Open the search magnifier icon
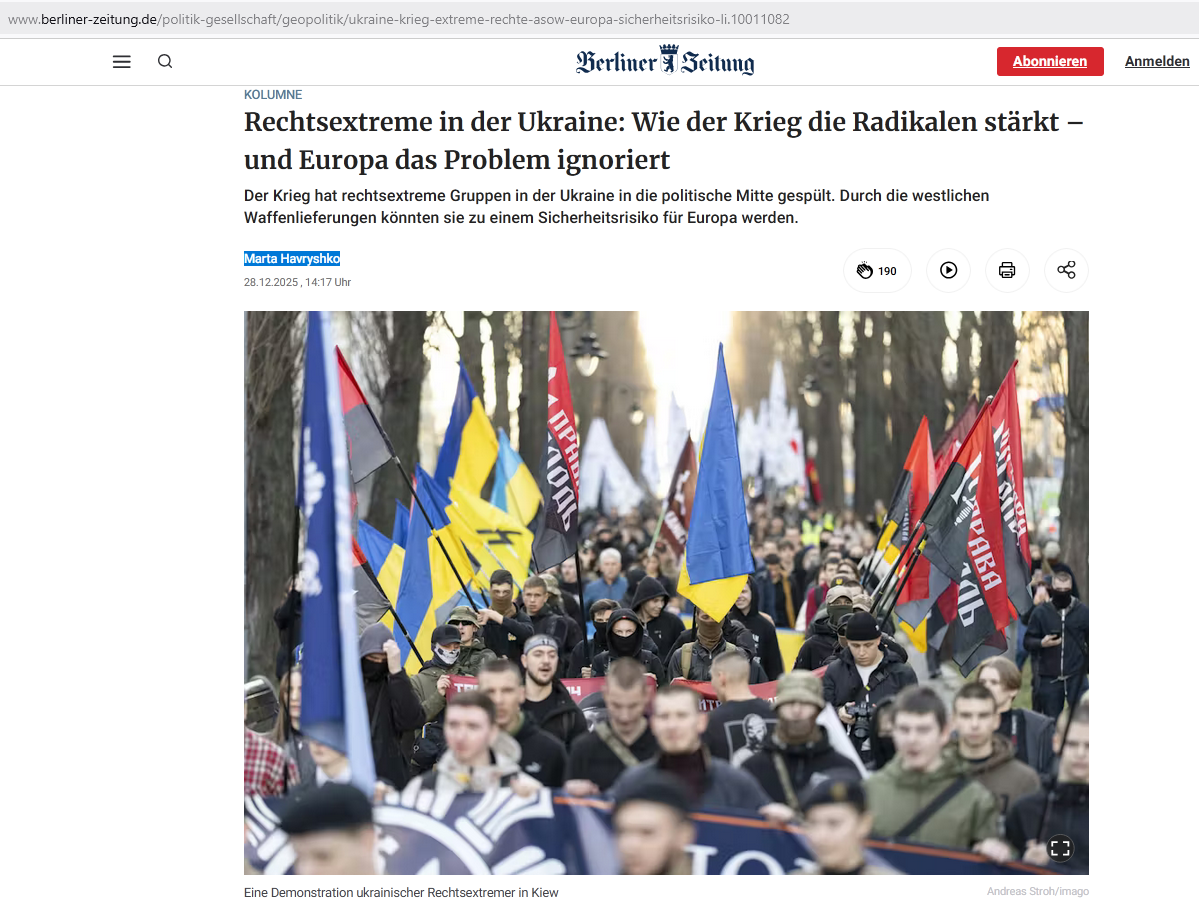1199x910 pixels. (165, 61)
